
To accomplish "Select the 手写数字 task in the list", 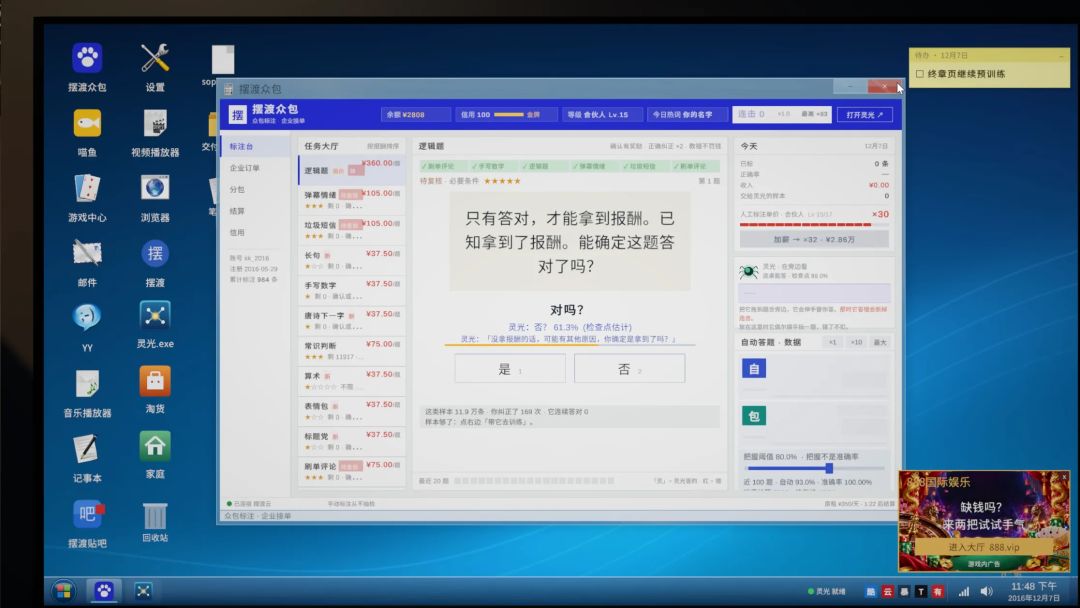I will (x=351, y=290).
